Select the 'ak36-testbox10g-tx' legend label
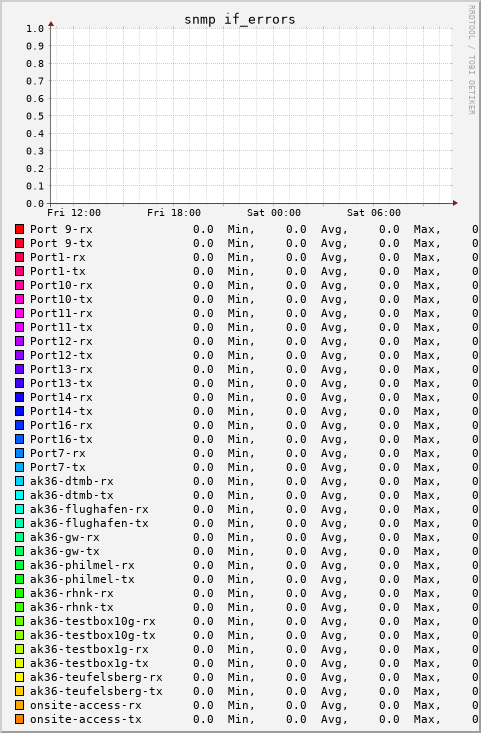Image resolution: width=481 pixels, height=733 pixels. click(93, 635)
